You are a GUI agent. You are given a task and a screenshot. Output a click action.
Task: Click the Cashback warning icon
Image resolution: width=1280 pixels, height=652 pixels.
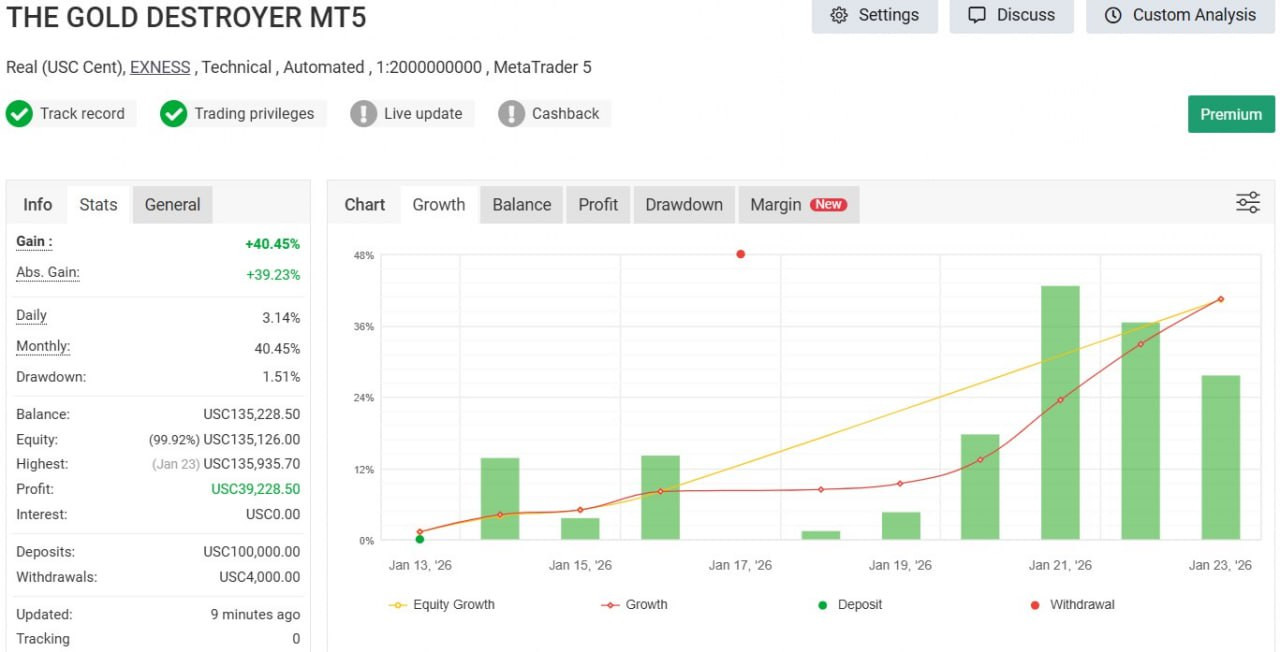[x=511, y=114]
